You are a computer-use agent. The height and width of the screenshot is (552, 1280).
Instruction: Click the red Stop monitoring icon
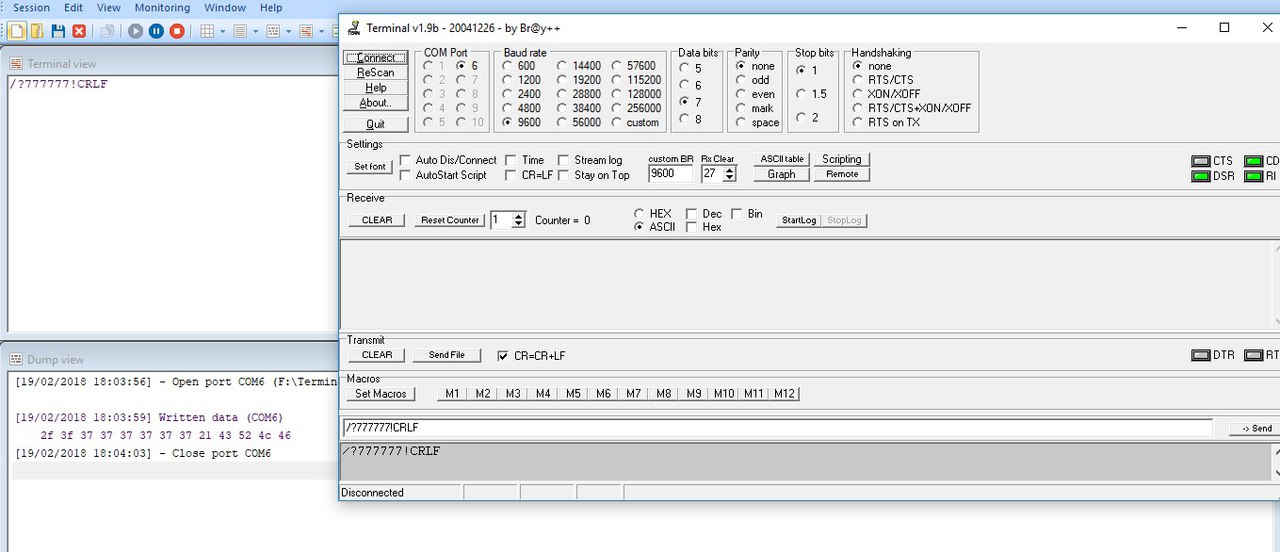pyautogui.click(x=177, y=31)
